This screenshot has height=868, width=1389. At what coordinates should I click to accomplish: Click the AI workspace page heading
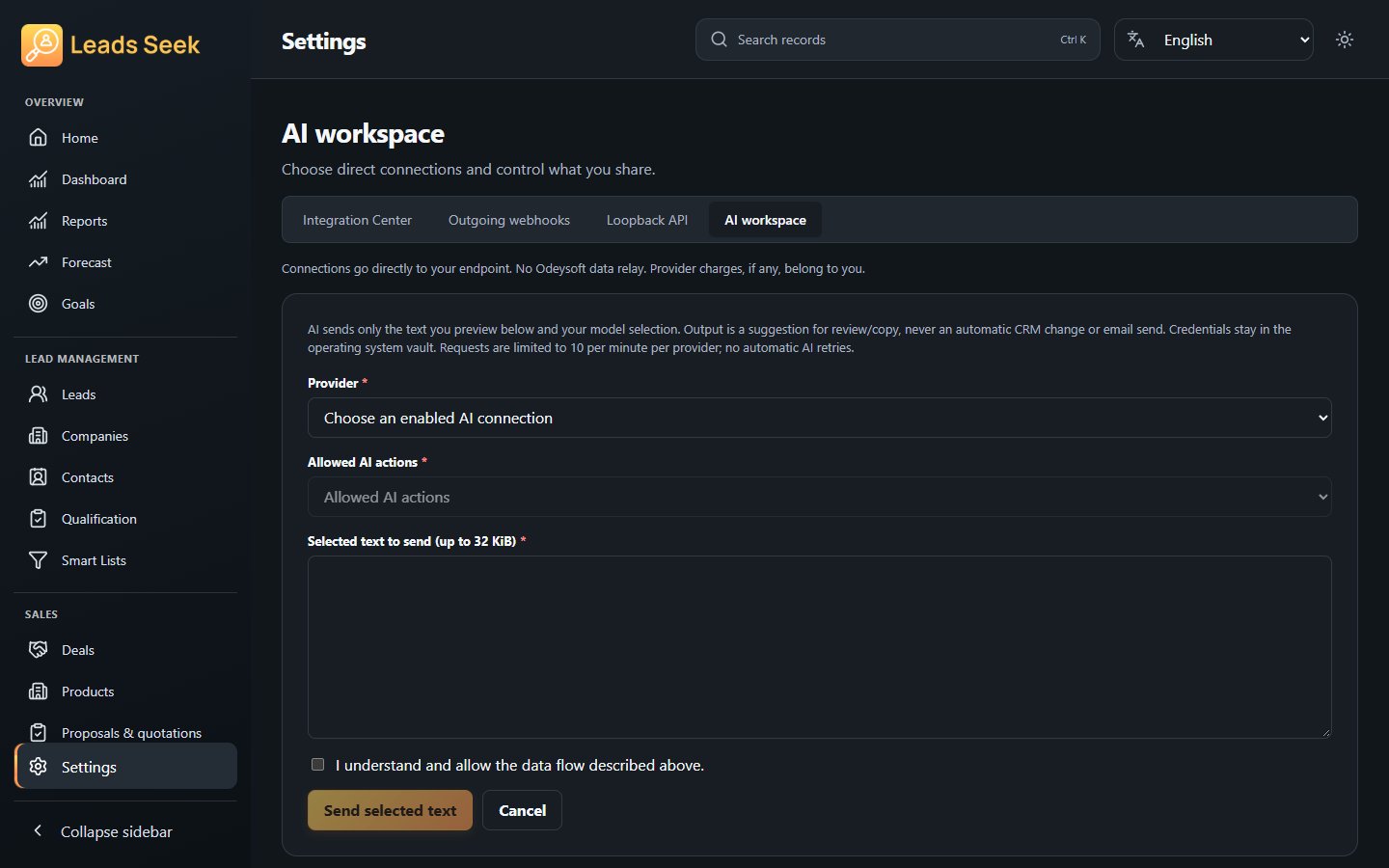pyautogui.click(x=363, y=133)
